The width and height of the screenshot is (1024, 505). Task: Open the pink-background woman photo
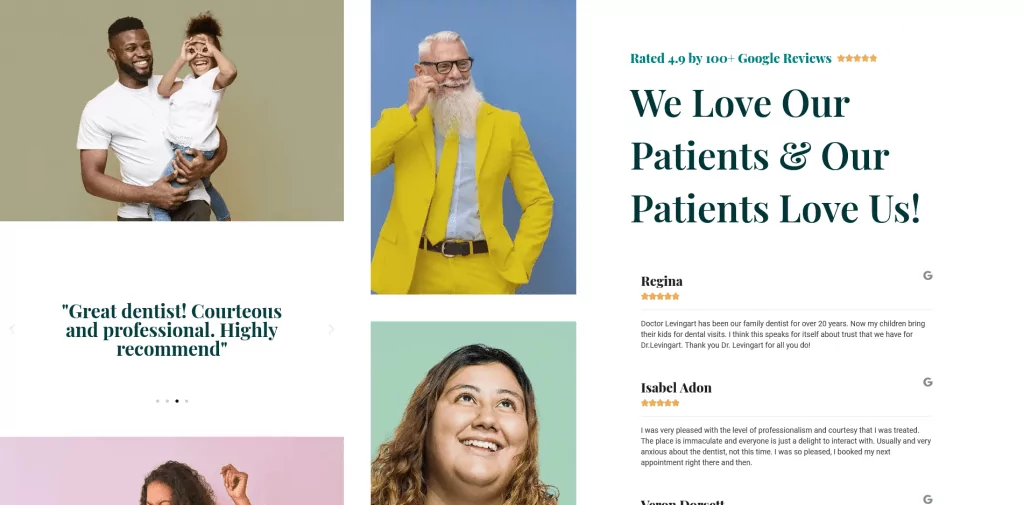pyautogui.click(x=172, y=471)
